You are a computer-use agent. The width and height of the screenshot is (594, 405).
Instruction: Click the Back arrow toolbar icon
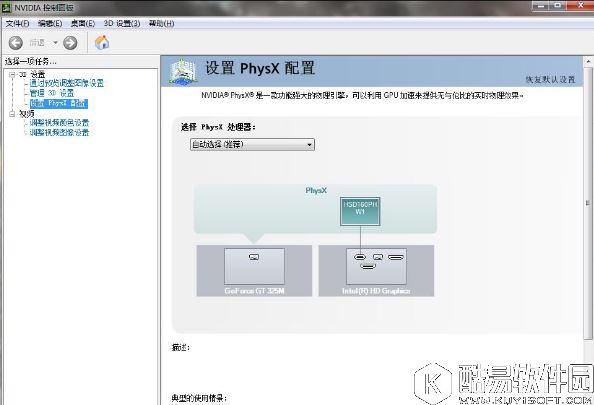tap(16, 43)
